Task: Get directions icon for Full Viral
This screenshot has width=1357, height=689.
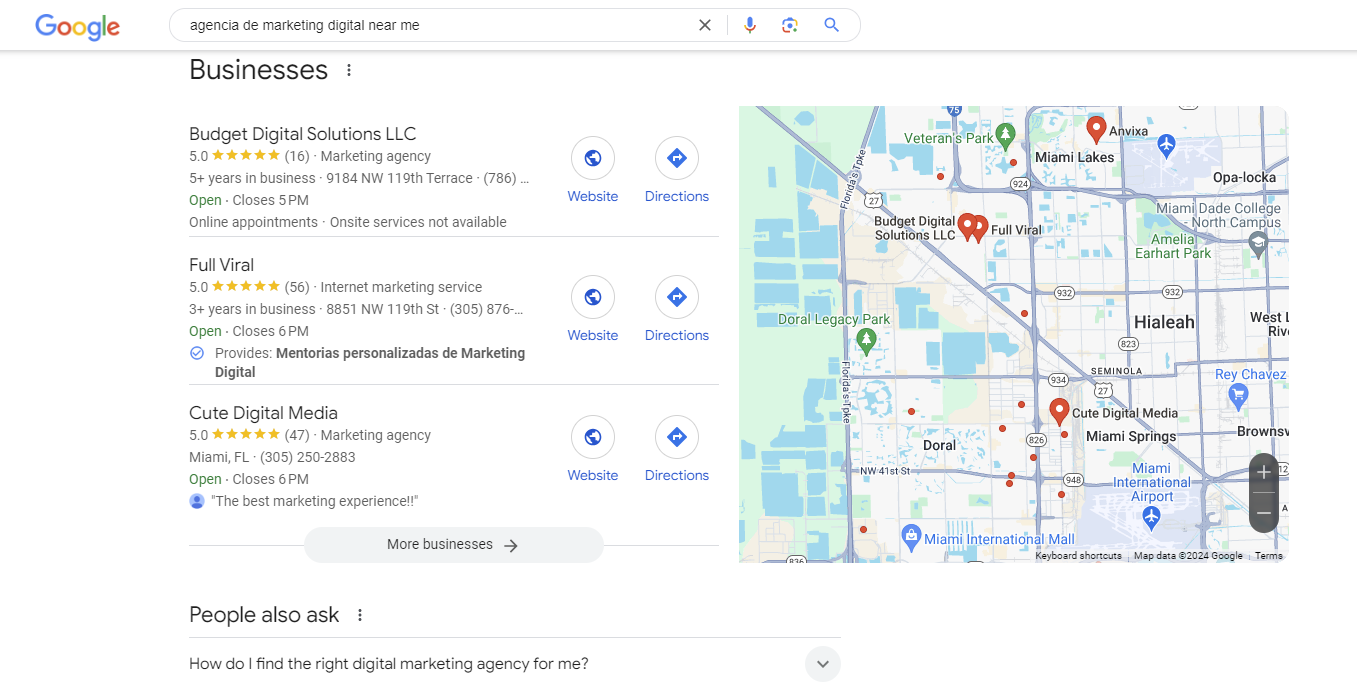Action: coord(677,297)
